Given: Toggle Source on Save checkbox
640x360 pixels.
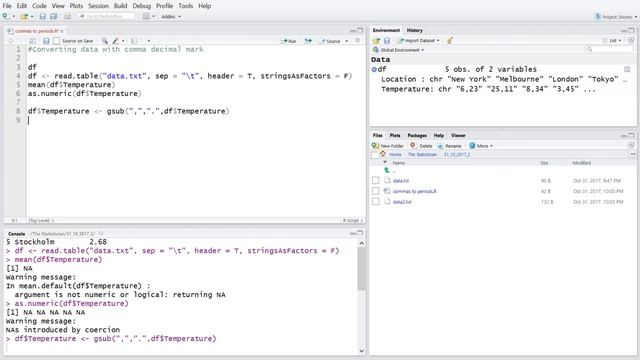Looking at the screenshot, I should click(57, 41).
